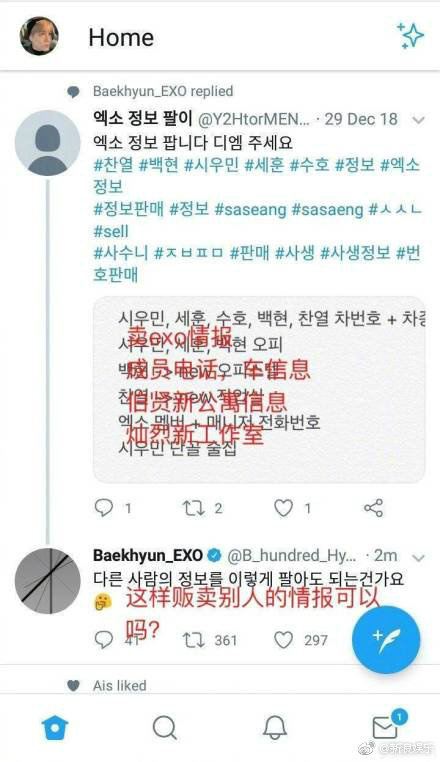
Task: Retweet Baekhyun's tweet showing 361 retweets
Action: (193, 640)
